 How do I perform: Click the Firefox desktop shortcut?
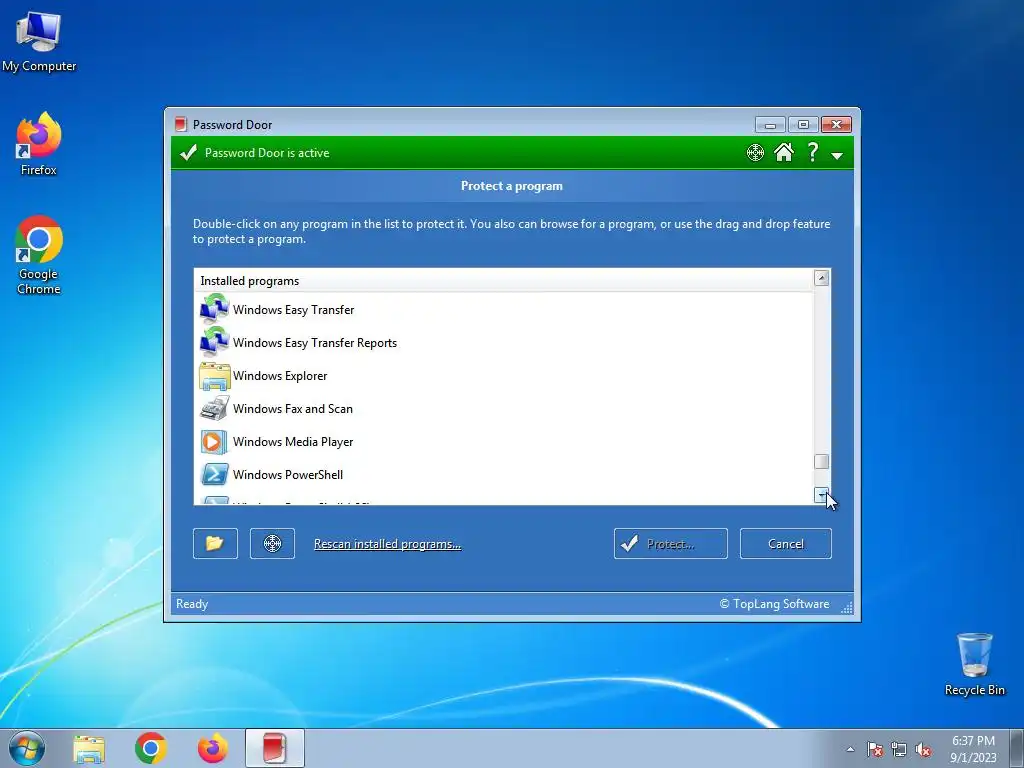[x=39, y=144]
